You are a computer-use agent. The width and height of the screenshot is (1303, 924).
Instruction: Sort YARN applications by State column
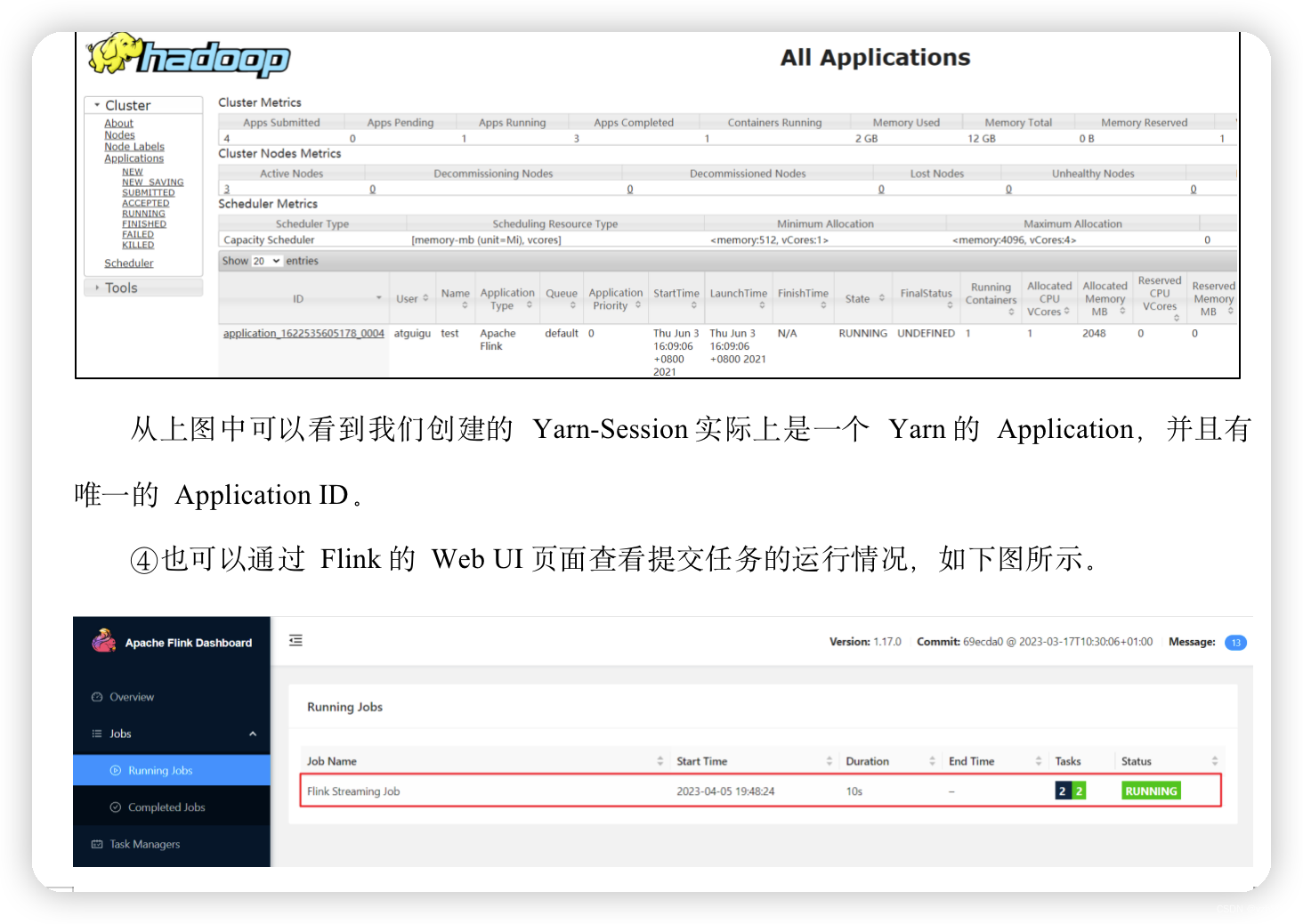(x=863, y=298)
